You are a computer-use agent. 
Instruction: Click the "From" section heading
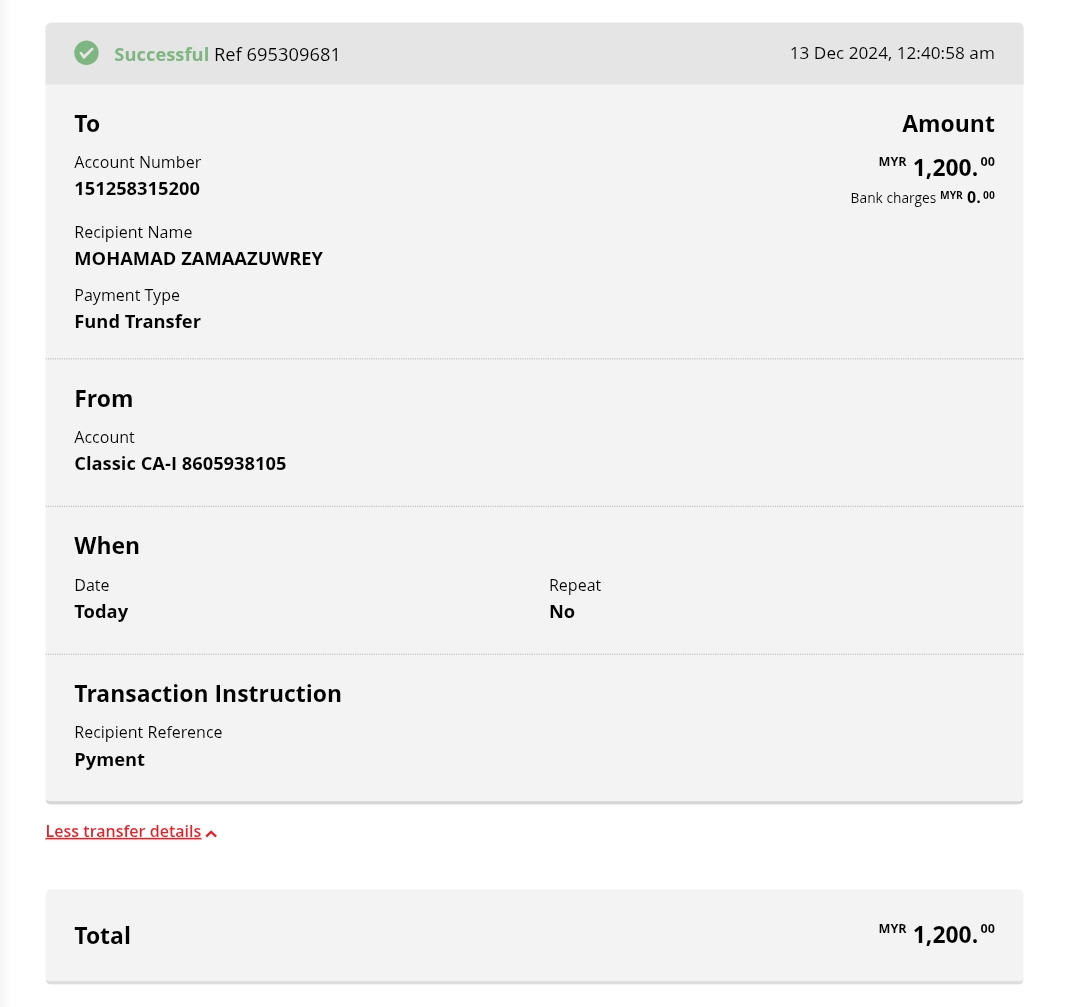tap(103, 398)
